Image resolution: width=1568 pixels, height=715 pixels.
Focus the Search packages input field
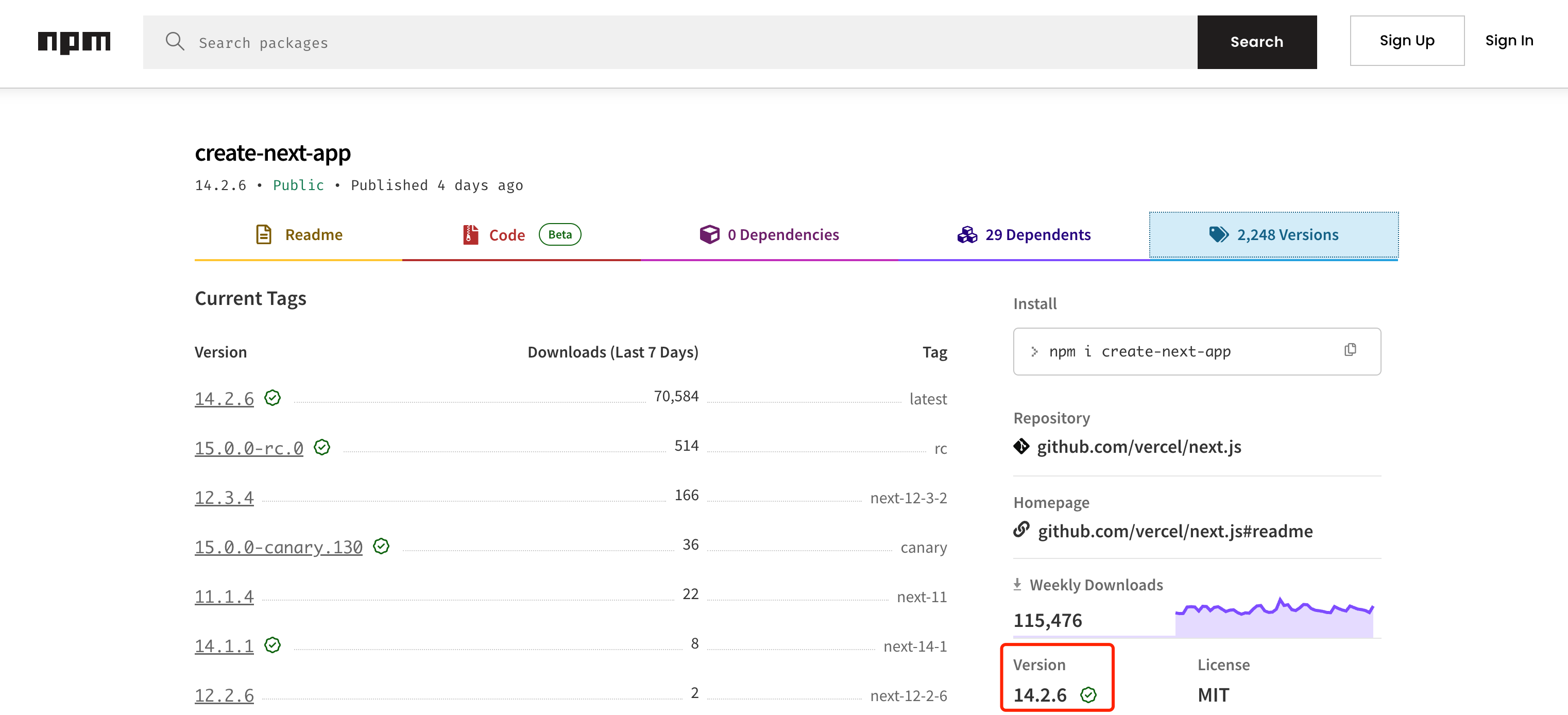(670, 42)
